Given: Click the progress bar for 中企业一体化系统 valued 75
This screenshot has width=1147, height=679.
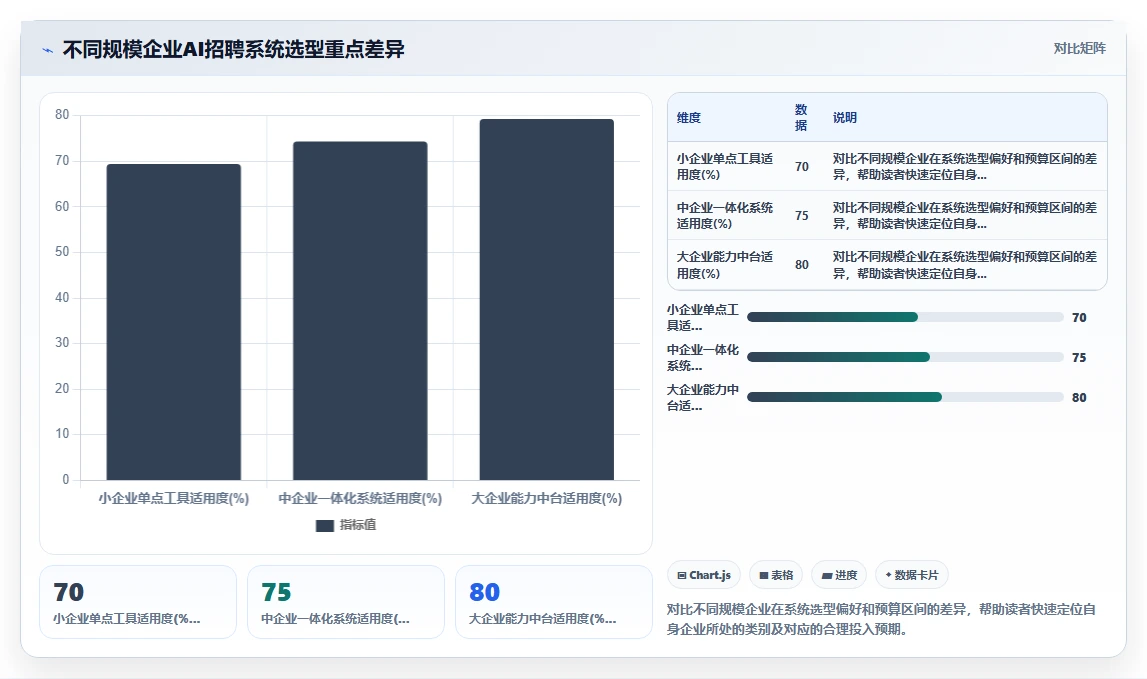Looking at the screenshot, I should pyautogui.click(x=905, y=357).
